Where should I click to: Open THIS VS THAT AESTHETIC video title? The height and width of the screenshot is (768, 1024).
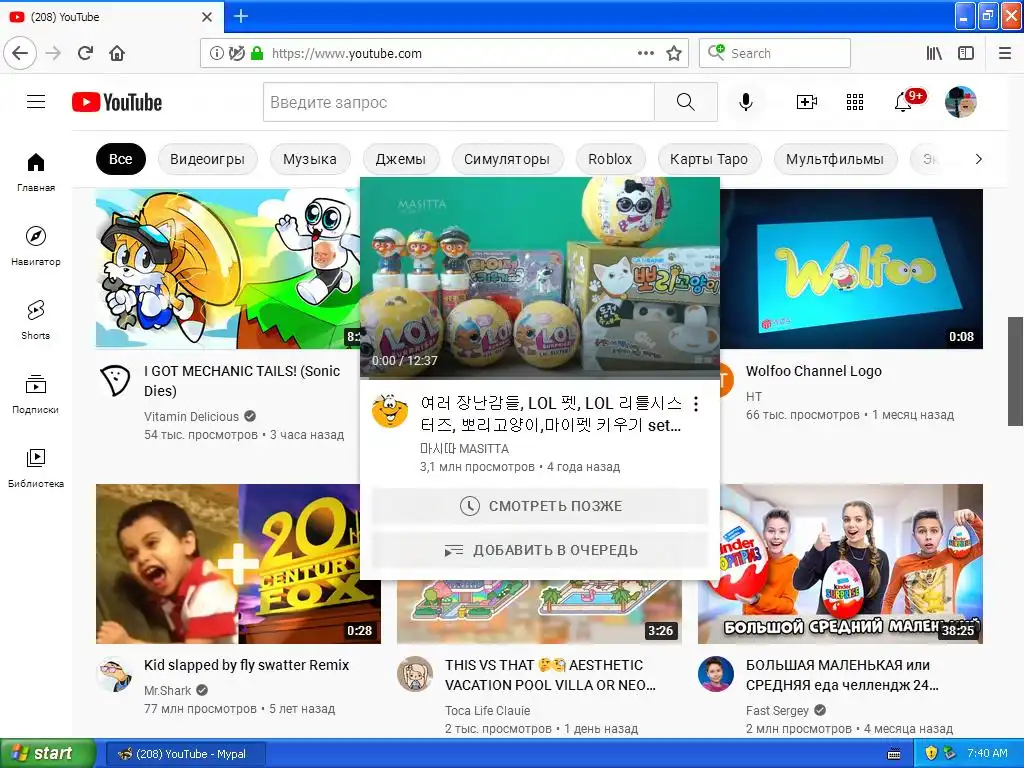point(550,675)
